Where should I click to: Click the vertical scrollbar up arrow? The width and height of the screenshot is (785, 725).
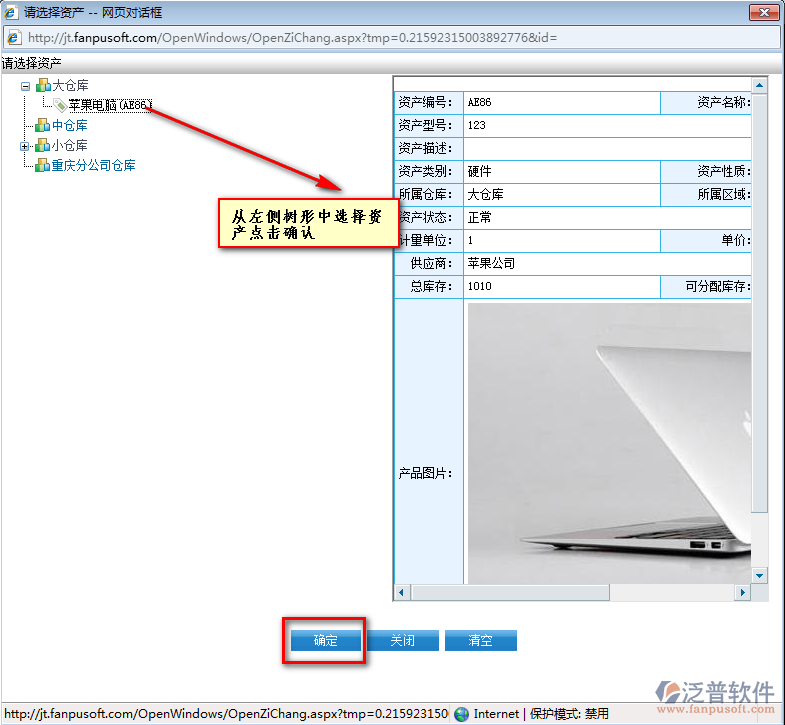(759, 86)
